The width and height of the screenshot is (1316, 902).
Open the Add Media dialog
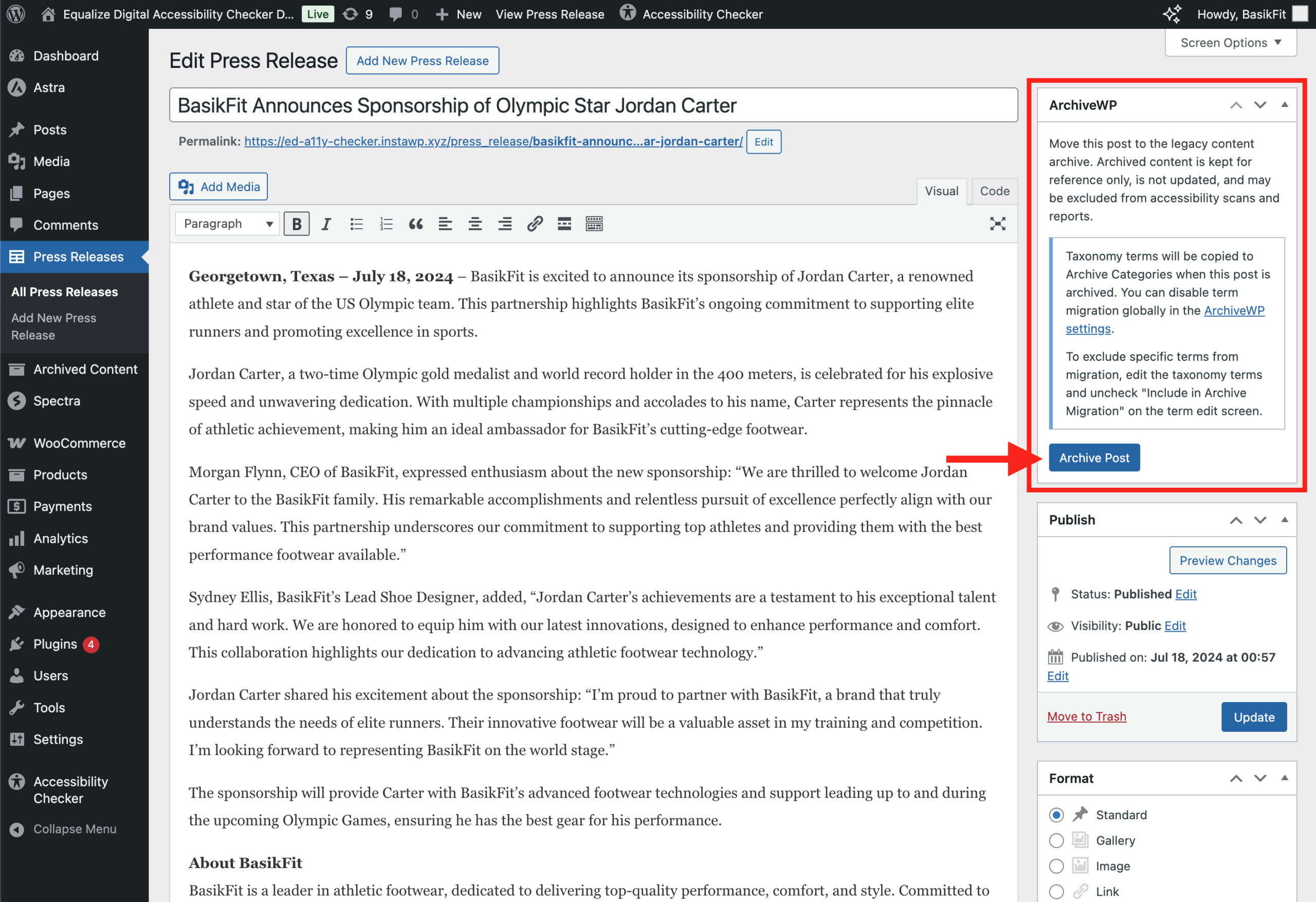pyautogui.click(x=218, y=186)
